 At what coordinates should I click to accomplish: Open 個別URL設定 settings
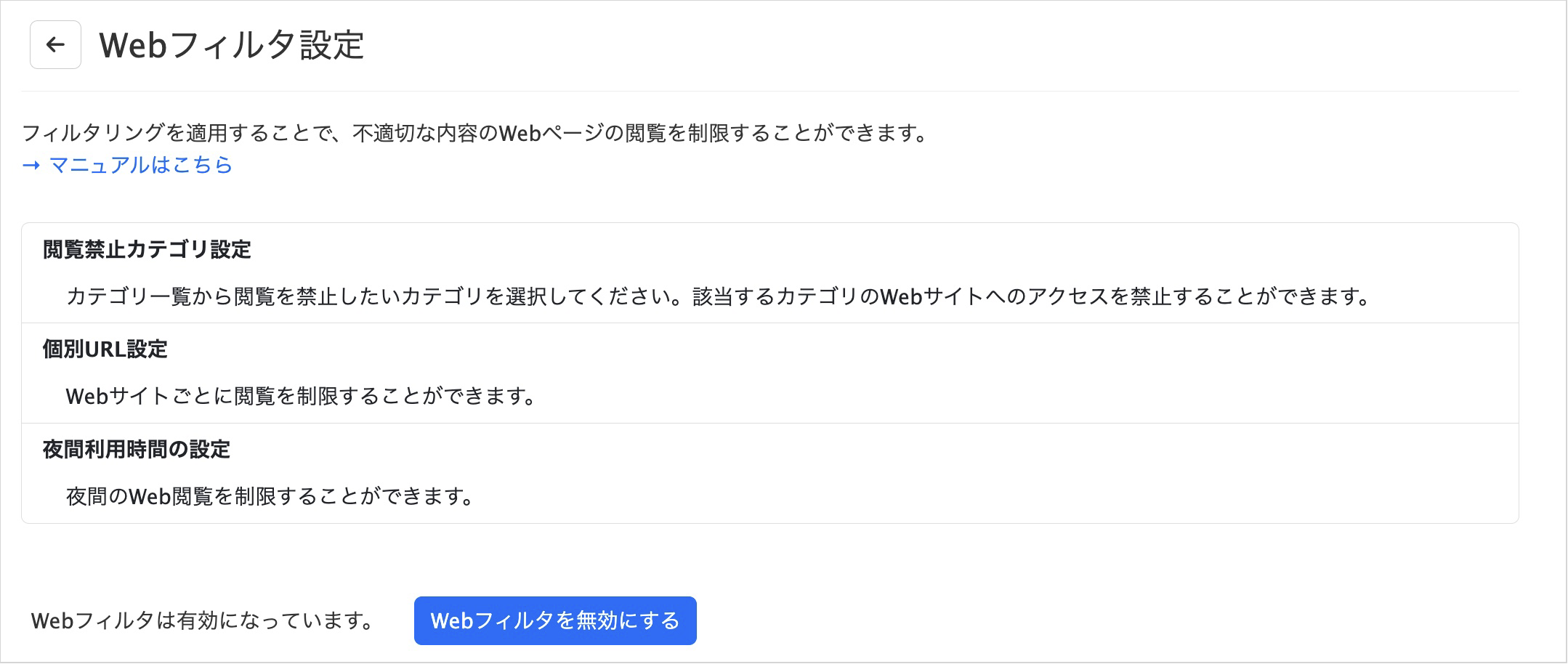(x=105, y=349)
